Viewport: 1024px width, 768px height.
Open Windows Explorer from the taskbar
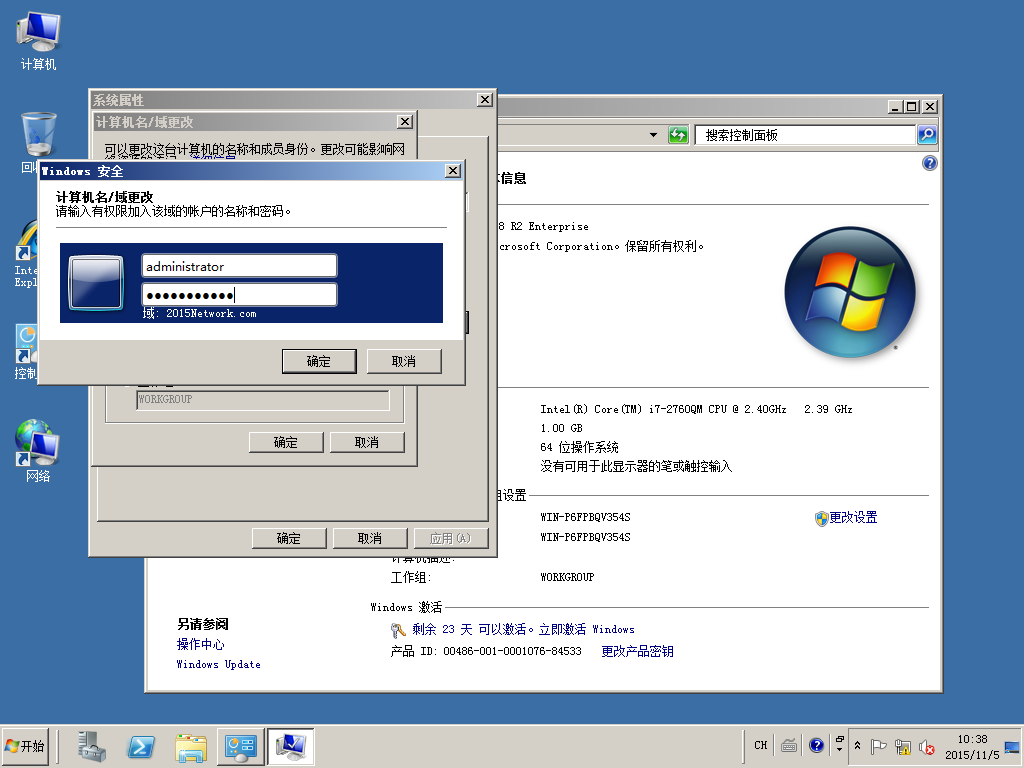coord(191,746)
